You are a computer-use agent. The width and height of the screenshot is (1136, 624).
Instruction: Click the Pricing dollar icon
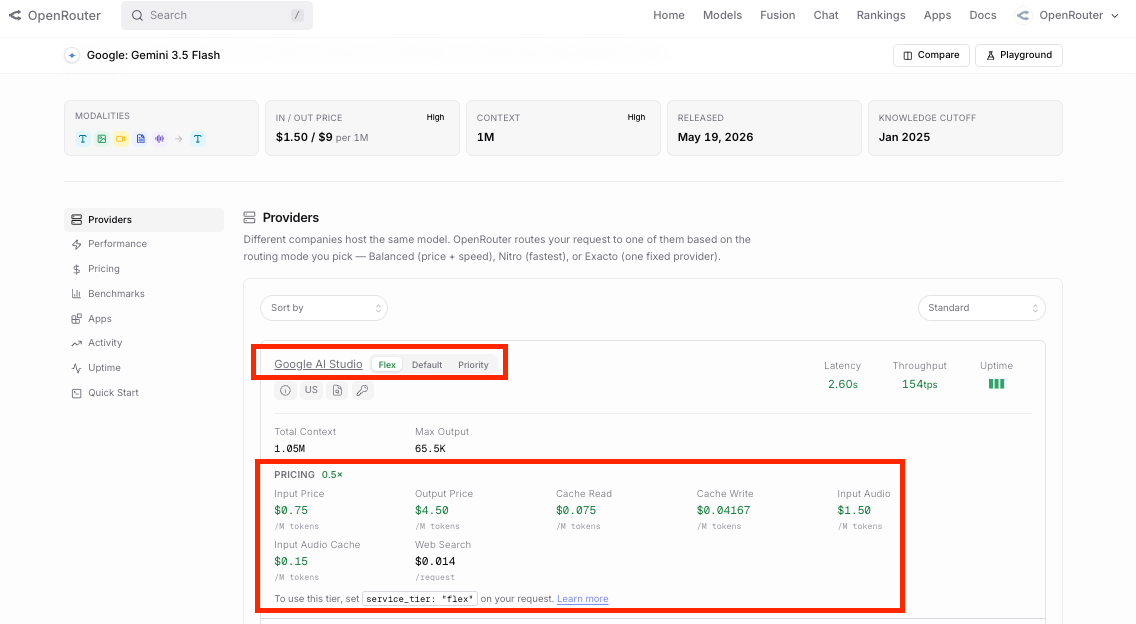[76, 269]
